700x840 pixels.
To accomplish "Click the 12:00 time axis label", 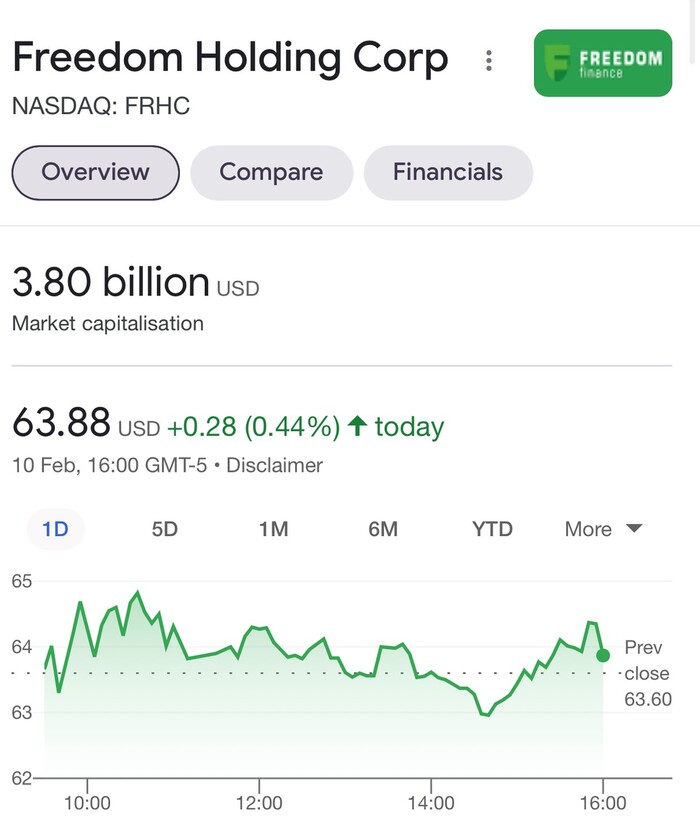I will (259, 803).
